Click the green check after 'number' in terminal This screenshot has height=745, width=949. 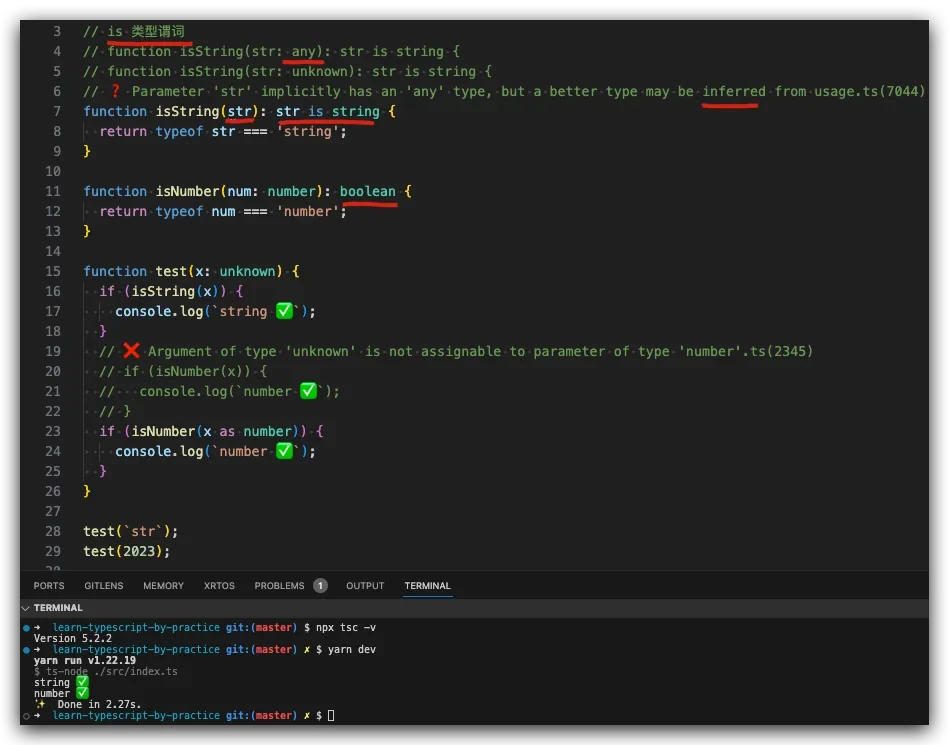(82, 693)
